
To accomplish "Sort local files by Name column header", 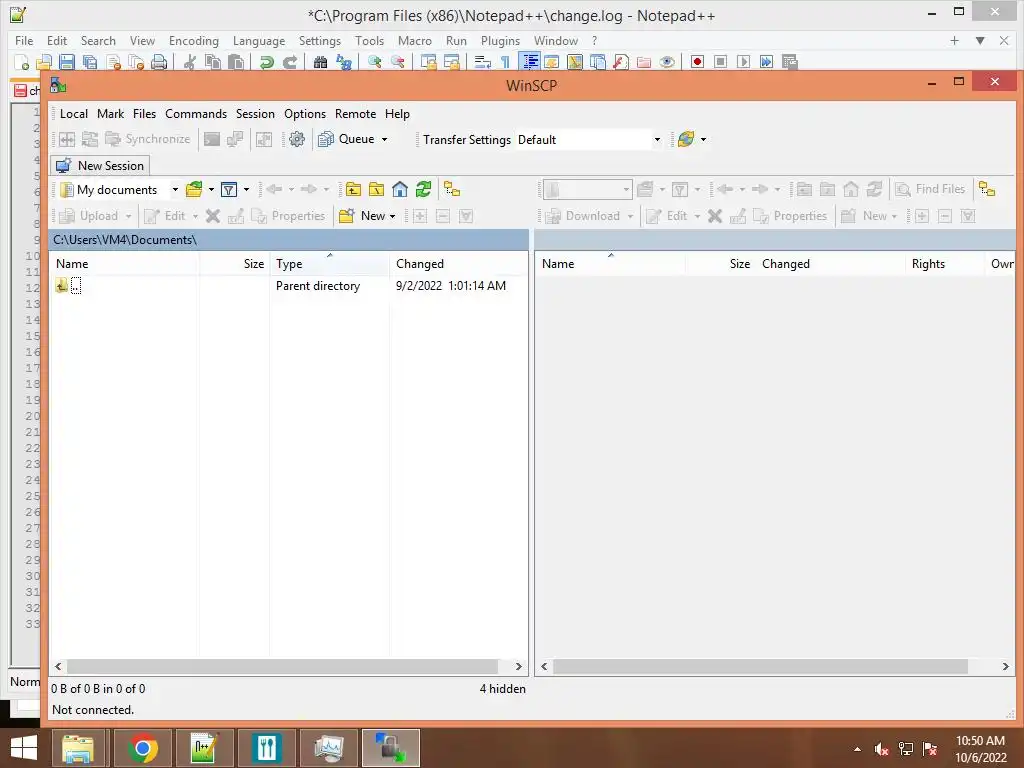I will 124,264.
